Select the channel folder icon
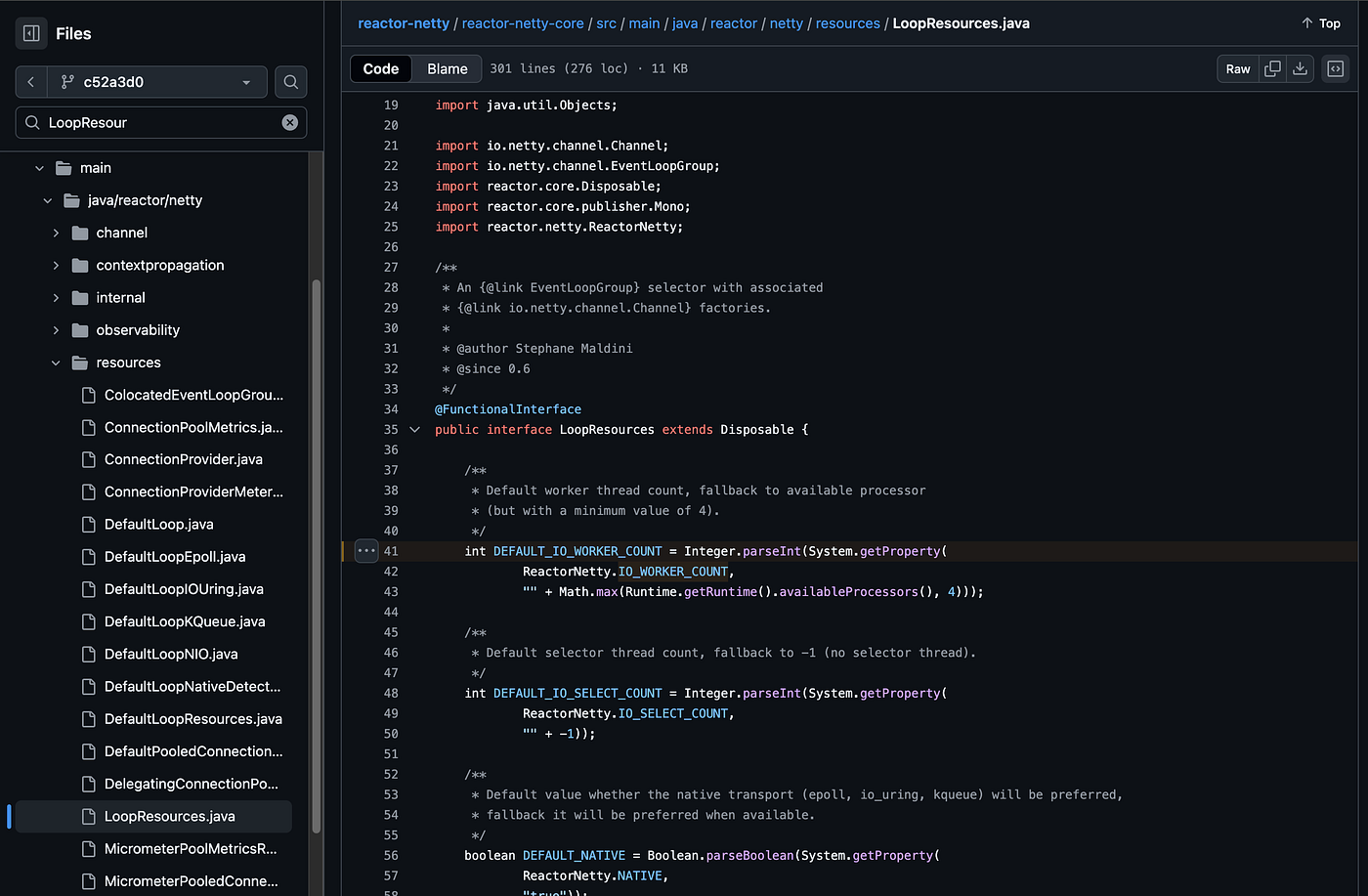Viewport: 1368px width, 896px height. [x=80, y=233]
